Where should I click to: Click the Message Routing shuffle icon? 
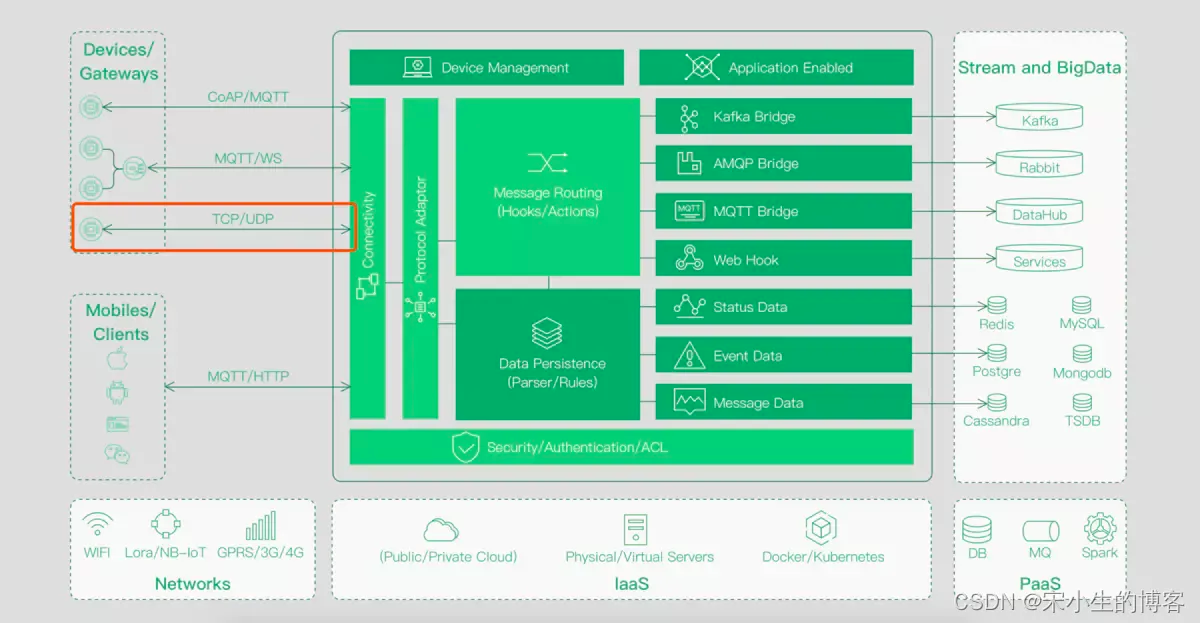[547, 162]
